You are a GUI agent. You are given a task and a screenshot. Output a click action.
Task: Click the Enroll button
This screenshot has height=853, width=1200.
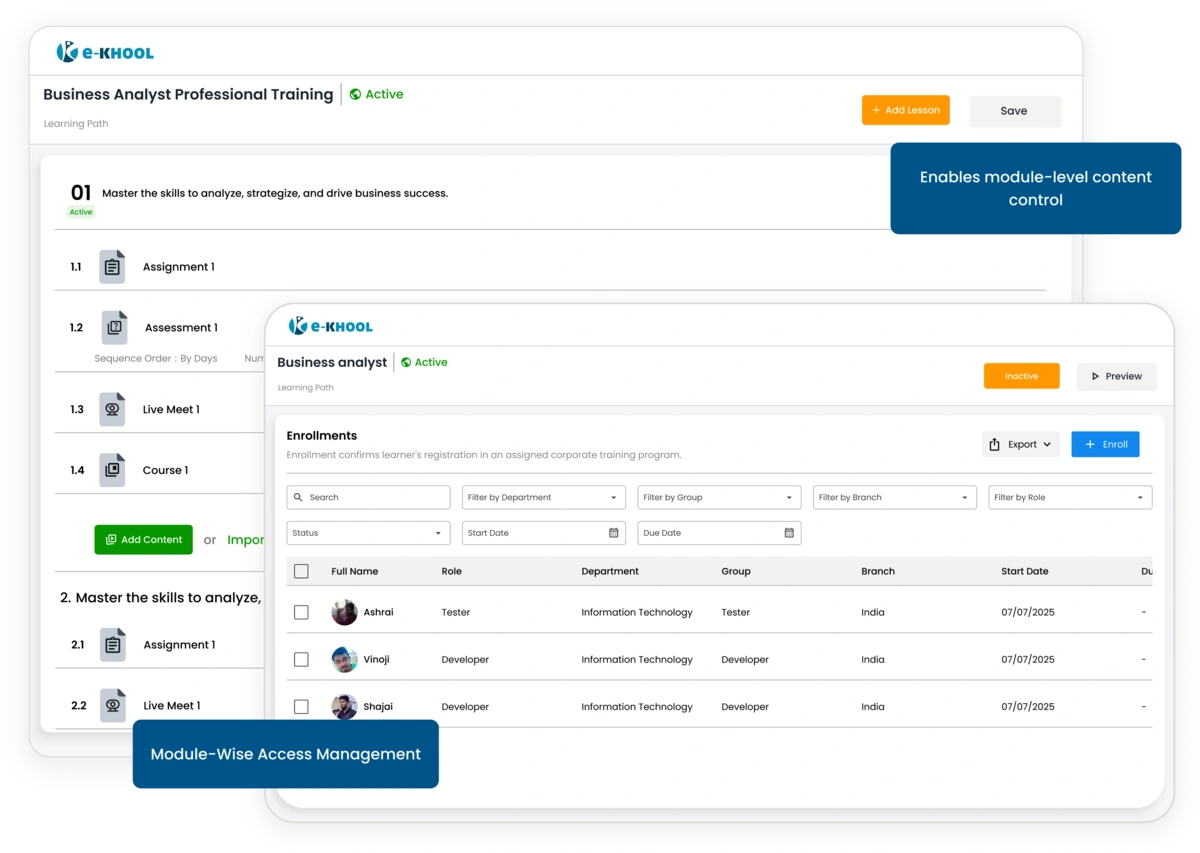pos(1105,443)
